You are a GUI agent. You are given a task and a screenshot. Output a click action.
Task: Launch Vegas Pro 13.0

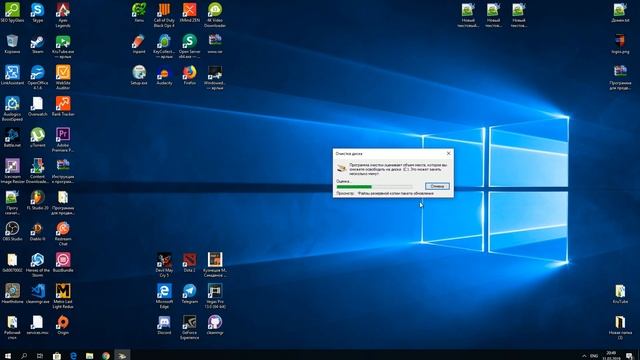[215, 296]
